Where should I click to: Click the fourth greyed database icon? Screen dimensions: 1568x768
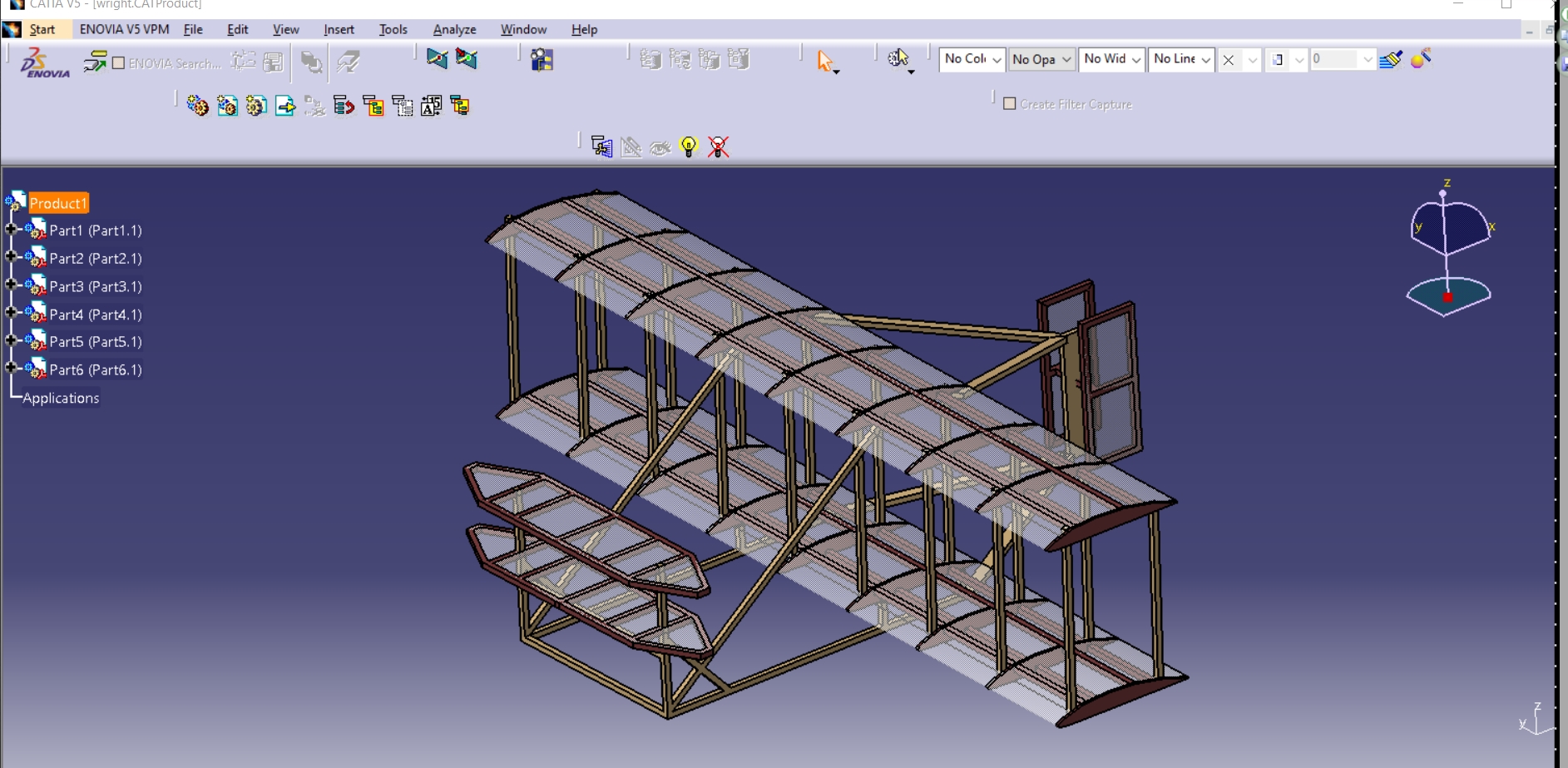pos(739,59)
